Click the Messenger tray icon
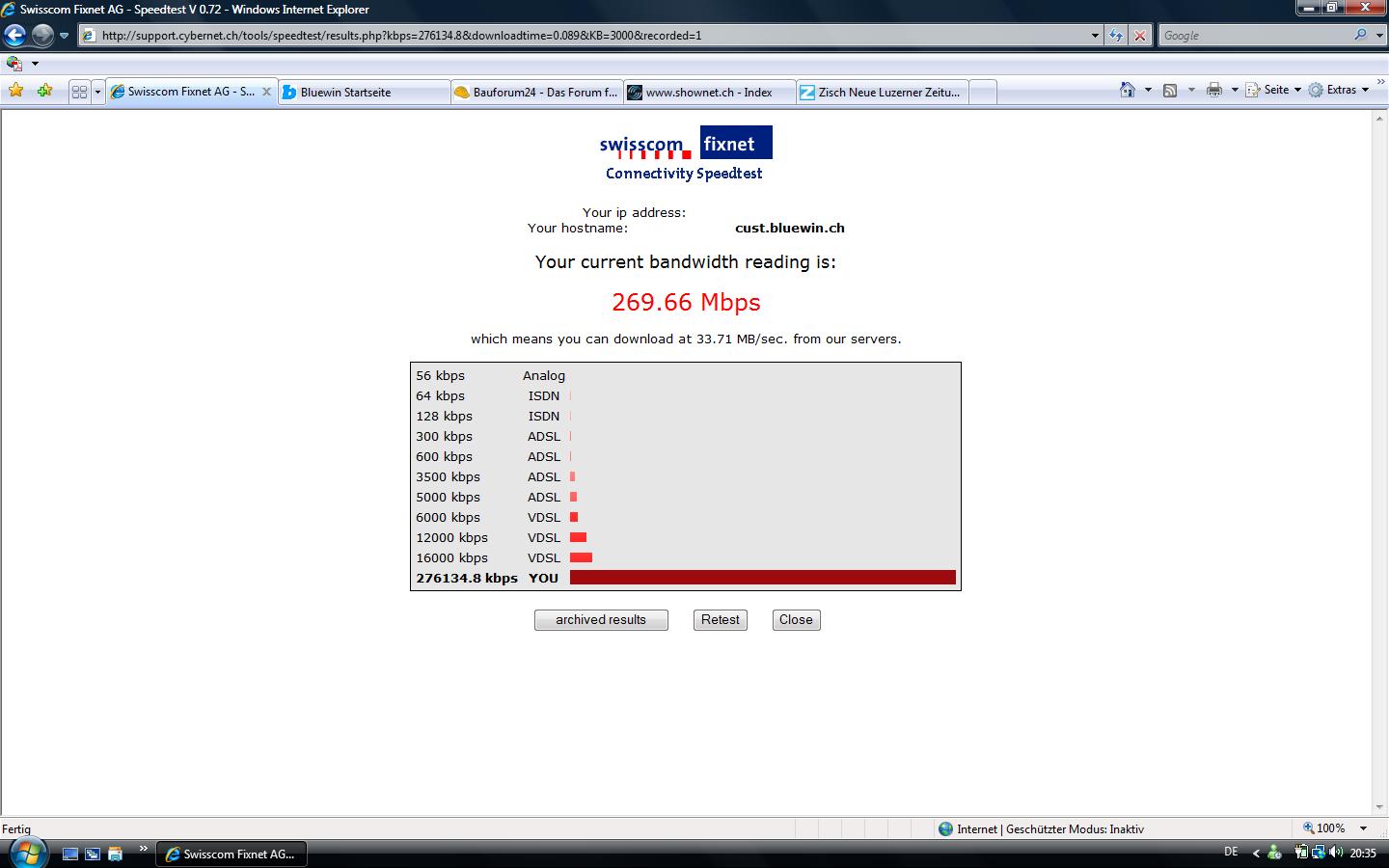Image resolution: width=1389 pixels, height=868 pixels. (x=1275, y=853)
